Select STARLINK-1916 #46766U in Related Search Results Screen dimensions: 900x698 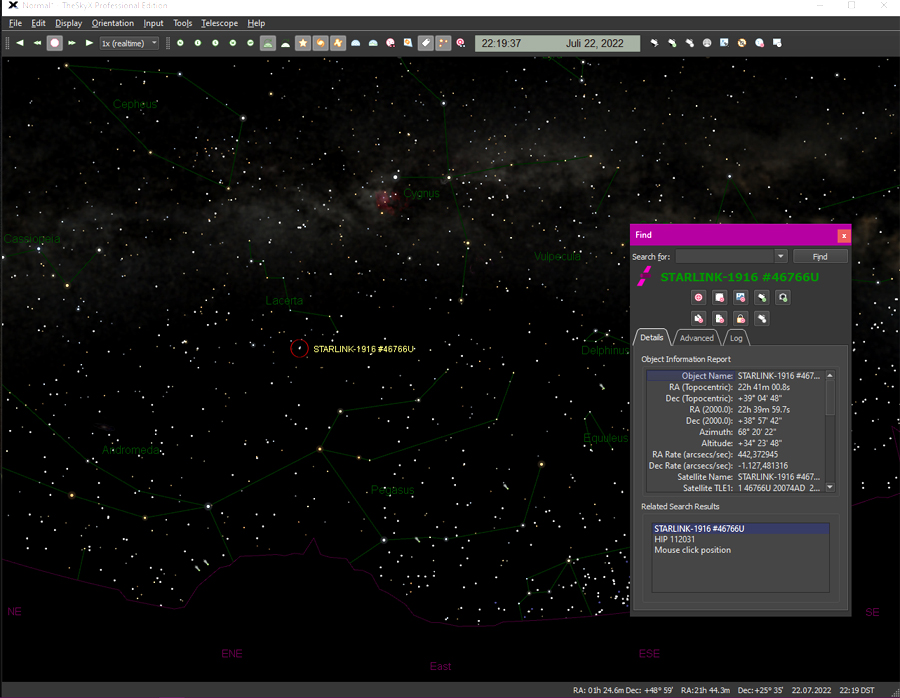pyautogui.click(x=740, y=529)
